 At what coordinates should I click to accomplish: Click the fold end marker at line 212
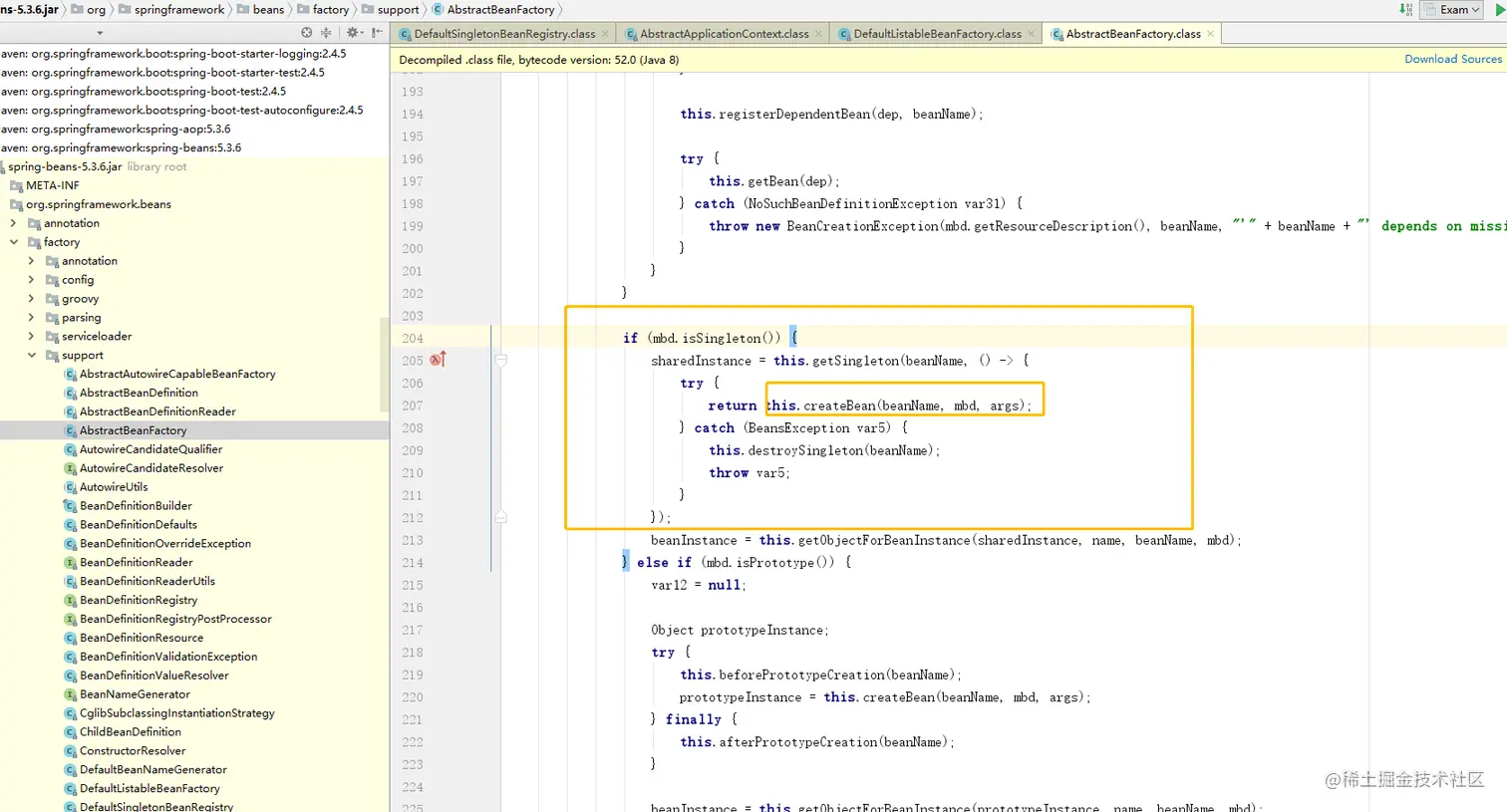[x=501, y=517]
